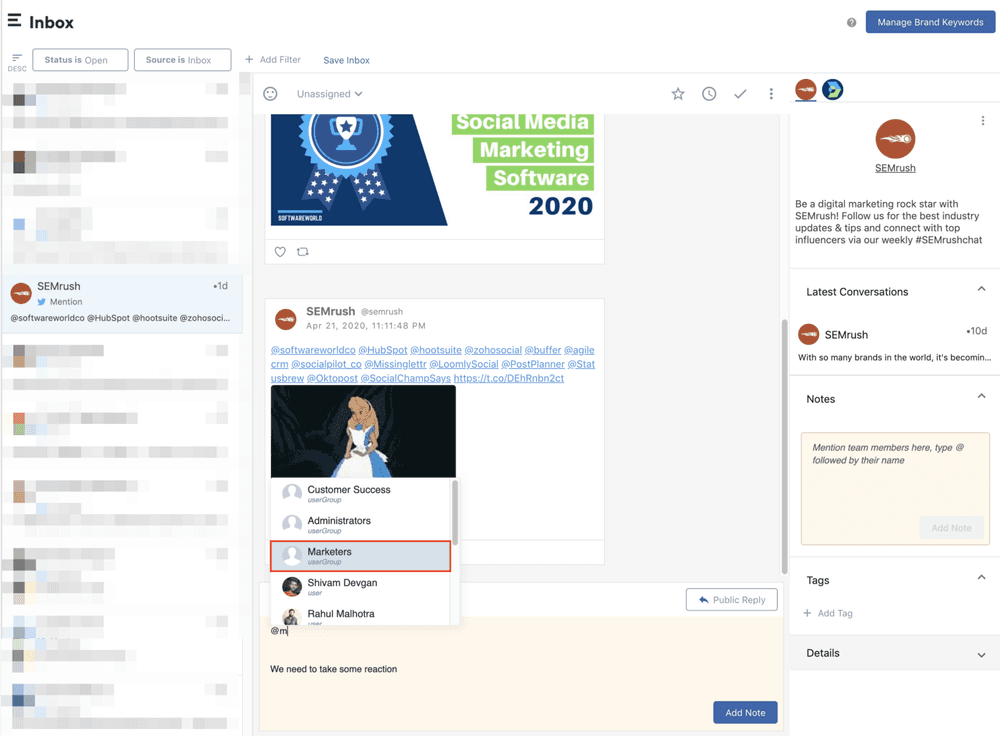
Task: Snooze conversation with the clock icon
Action: click(709, 94)
